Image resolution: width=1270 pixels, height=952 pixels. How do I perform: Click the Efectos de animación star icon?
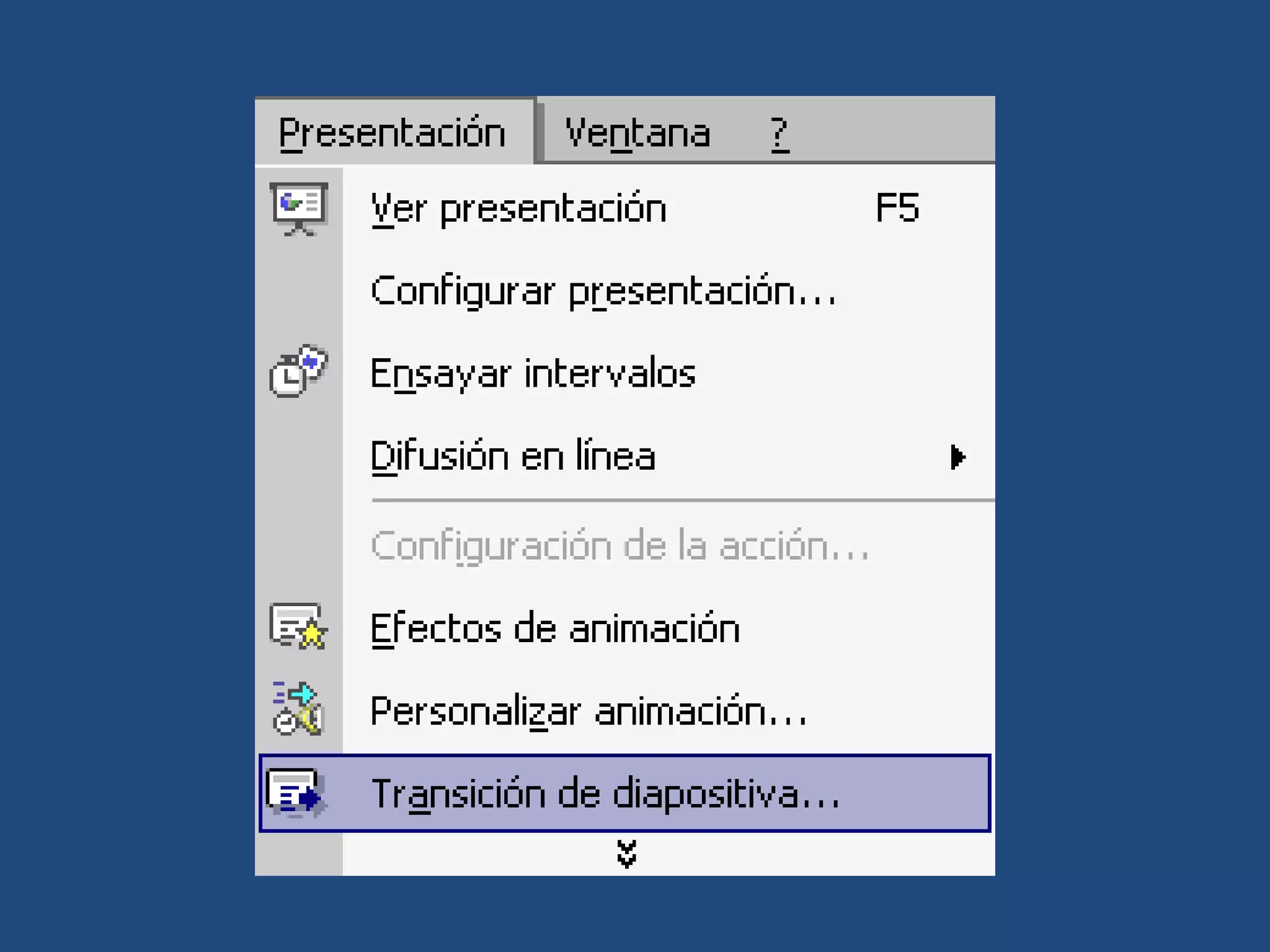pyautogui.click(x=298, y=627)
